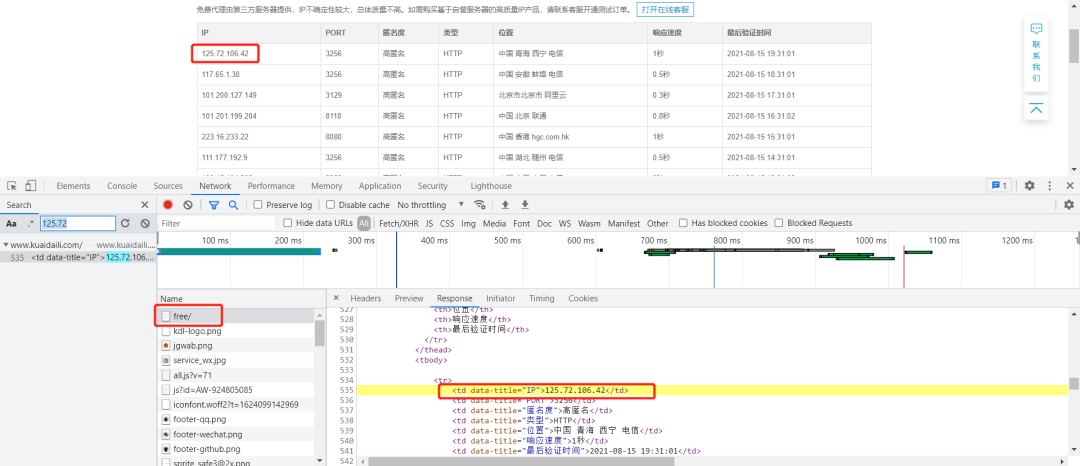
Task: Click the back-to-top arrow on page
Action: [x=1036, y=109]
